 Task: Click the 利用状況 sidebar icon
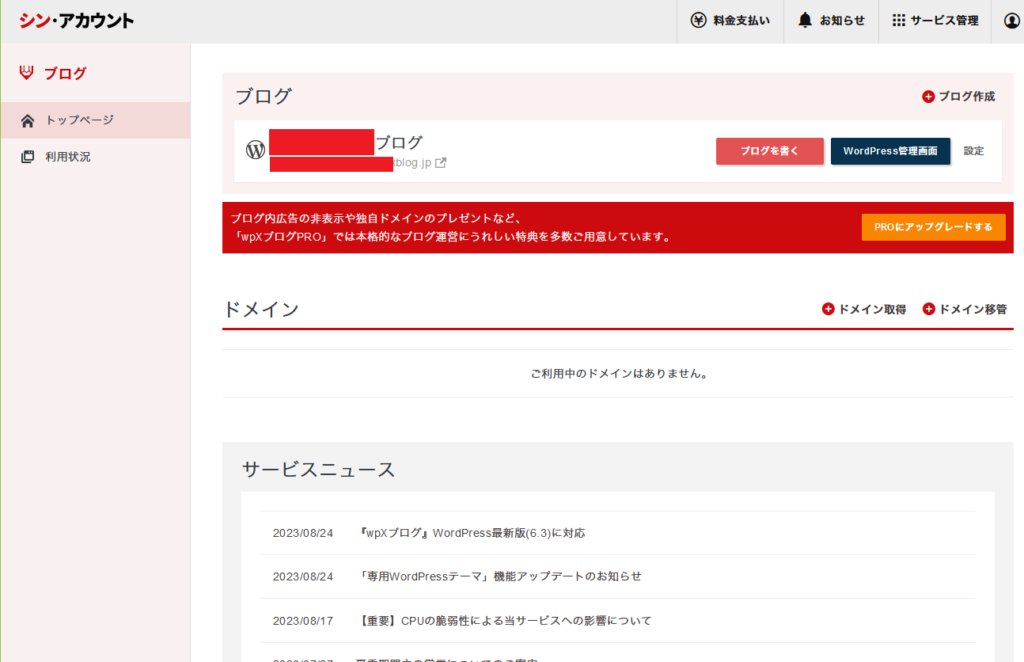coord(27,157)
